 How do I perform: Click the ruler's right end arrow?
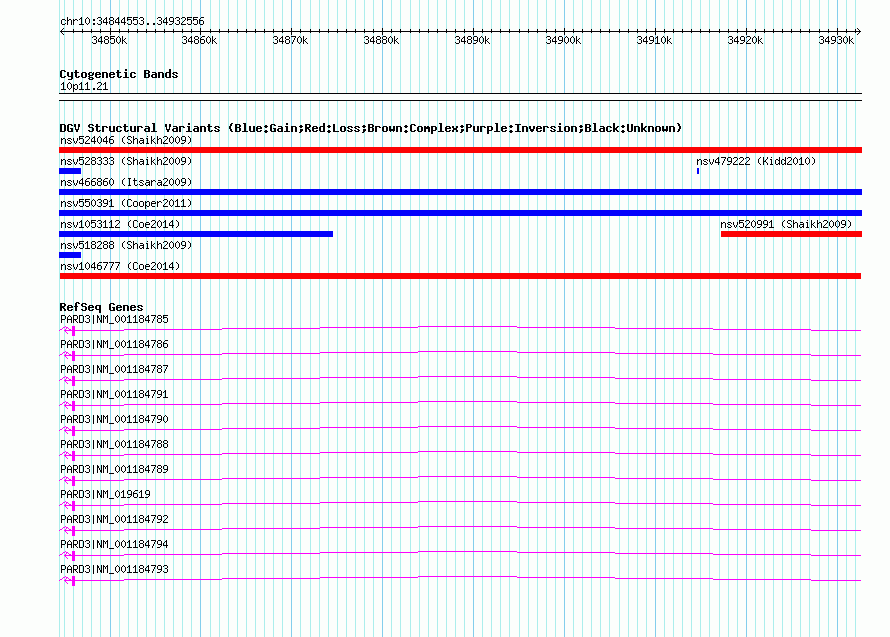click(x=859, y=31)
